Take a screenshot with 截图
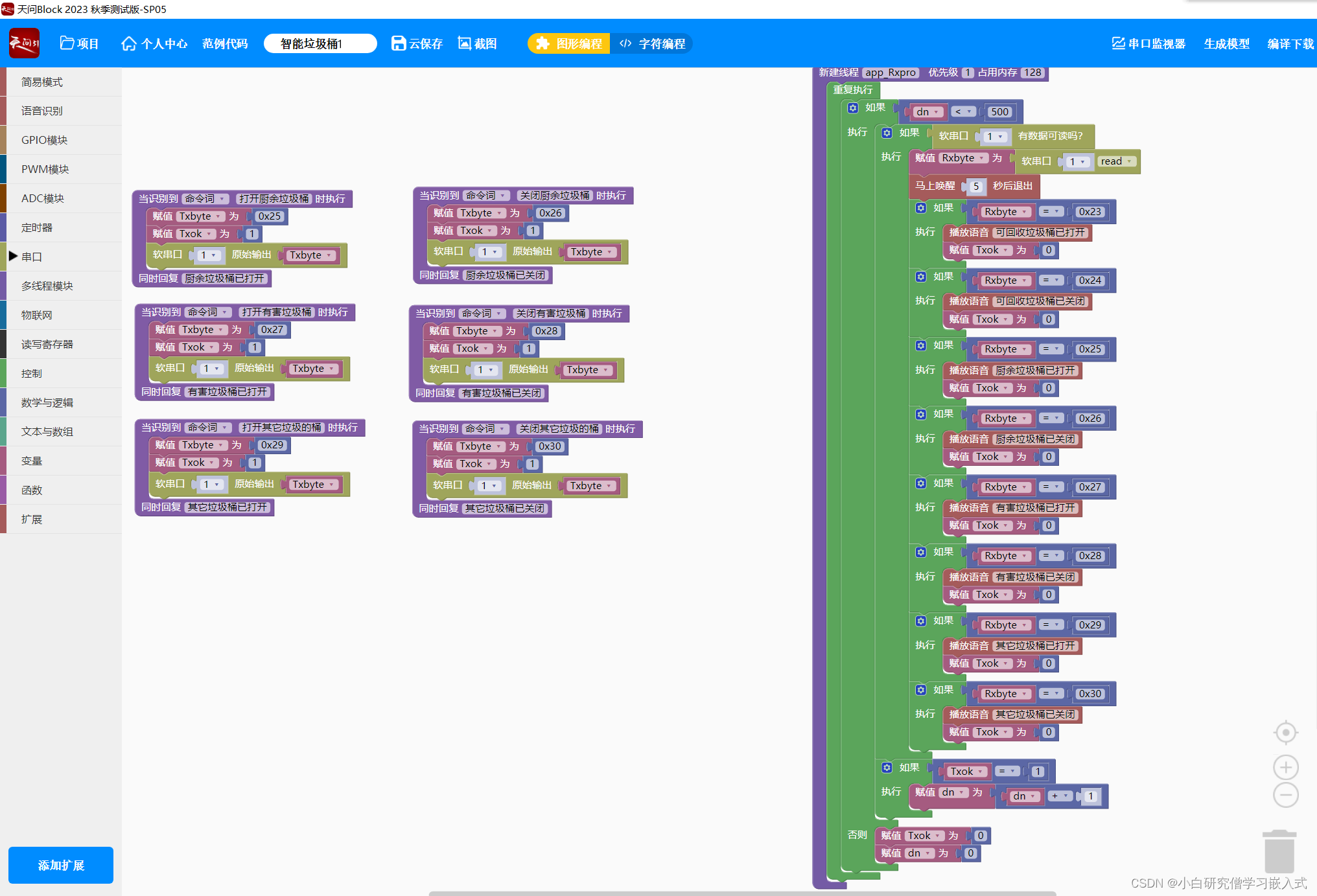The width and height of the screenshot is (1317, 896). [477, 43]
